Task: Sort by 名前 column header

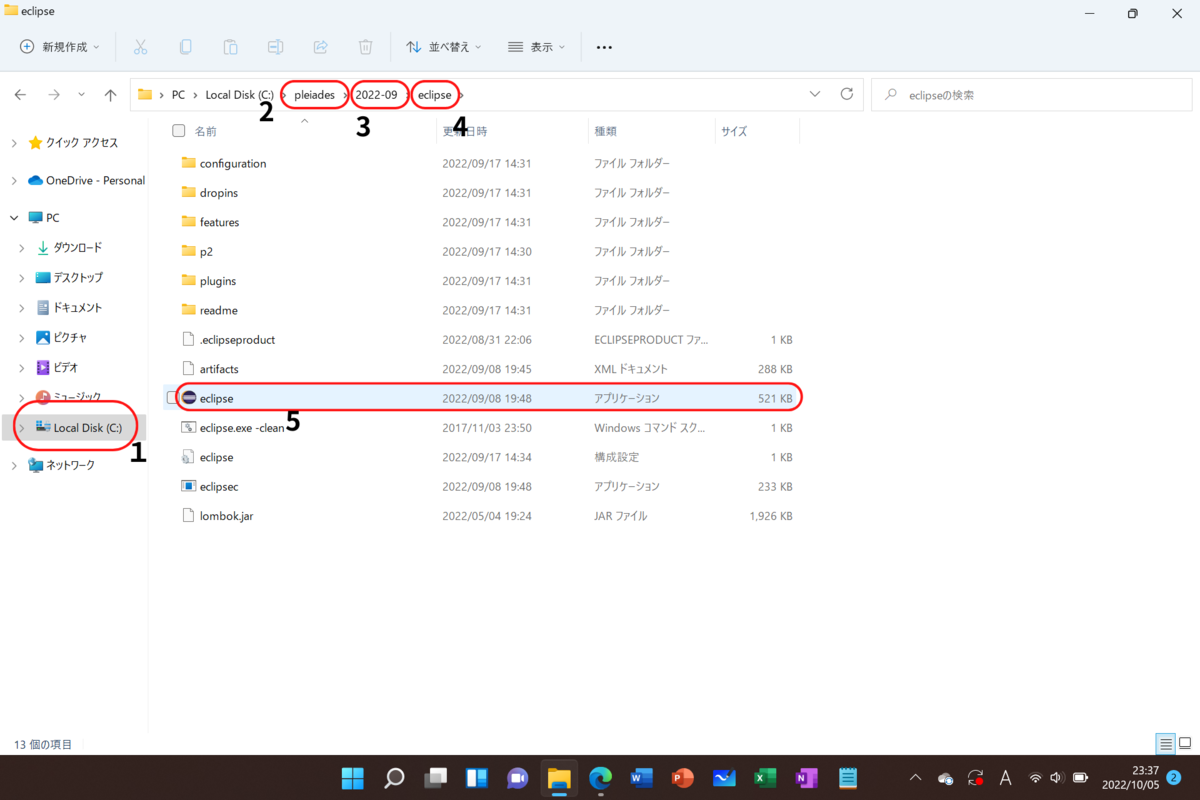Action: coord(205,131)
